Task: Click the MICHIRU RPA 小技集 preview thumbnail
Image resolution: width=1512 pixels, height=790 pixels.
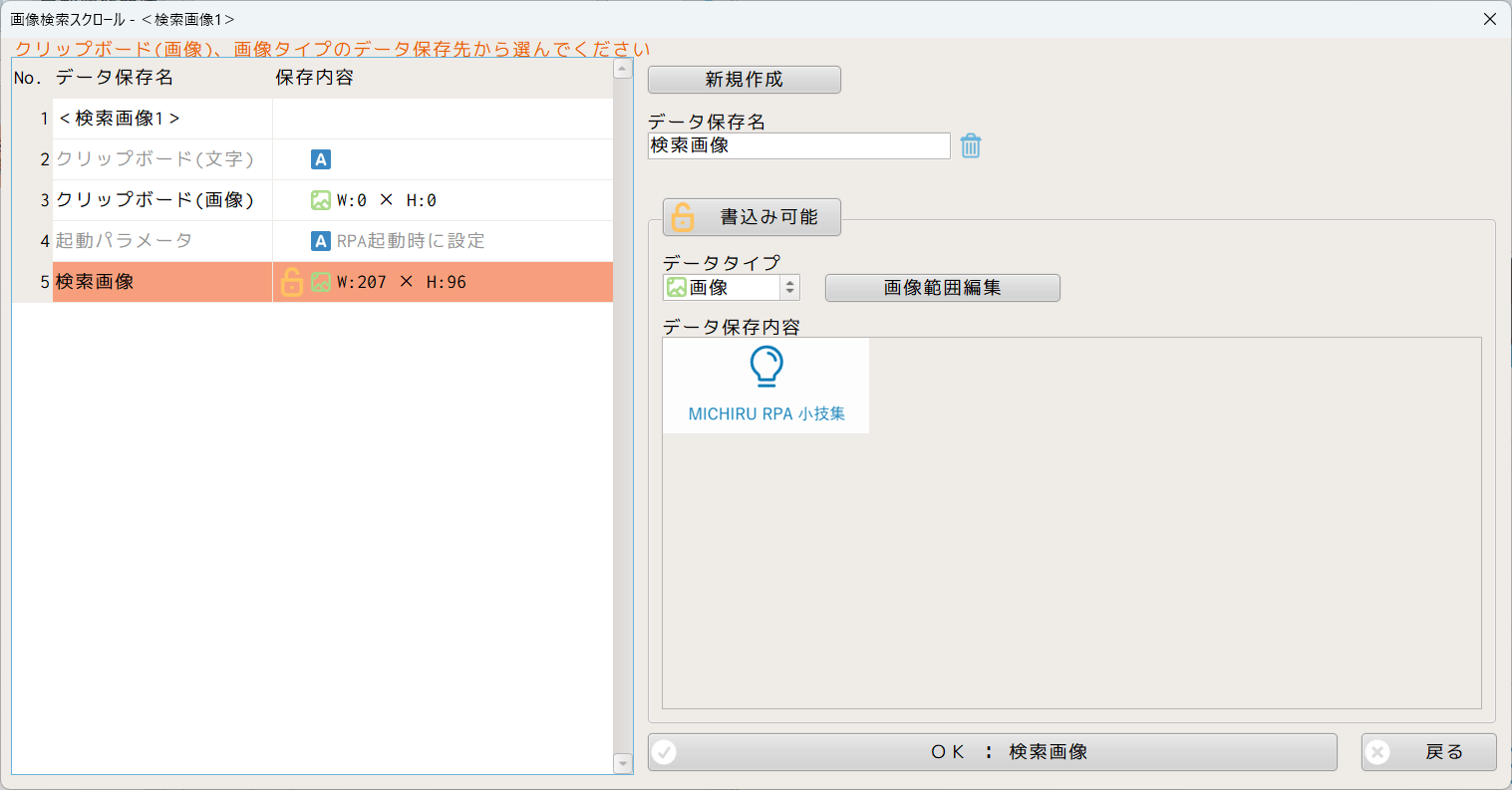Action: click(765, 386)
